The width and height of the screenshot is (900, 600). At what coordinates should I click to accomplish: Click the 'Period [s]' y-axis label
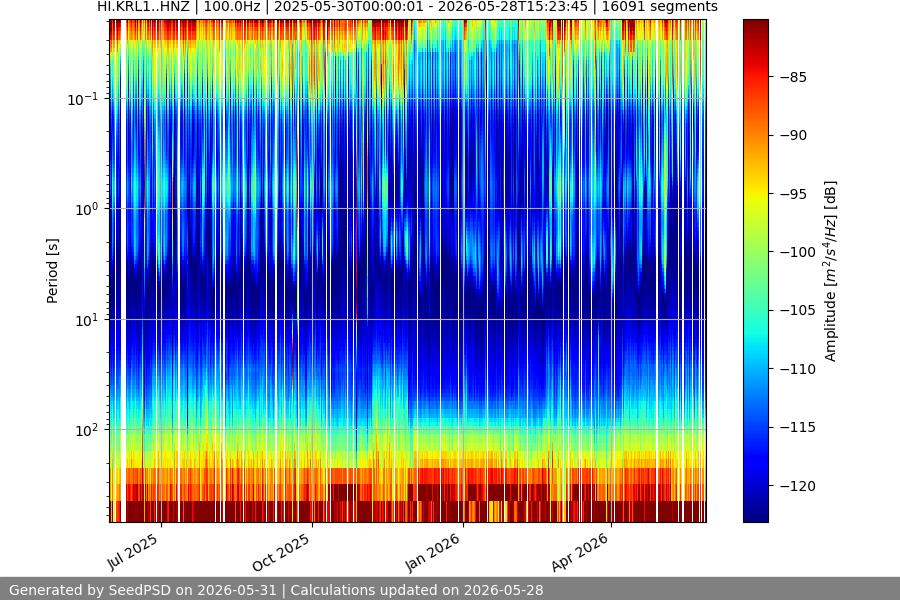point(52,271)
